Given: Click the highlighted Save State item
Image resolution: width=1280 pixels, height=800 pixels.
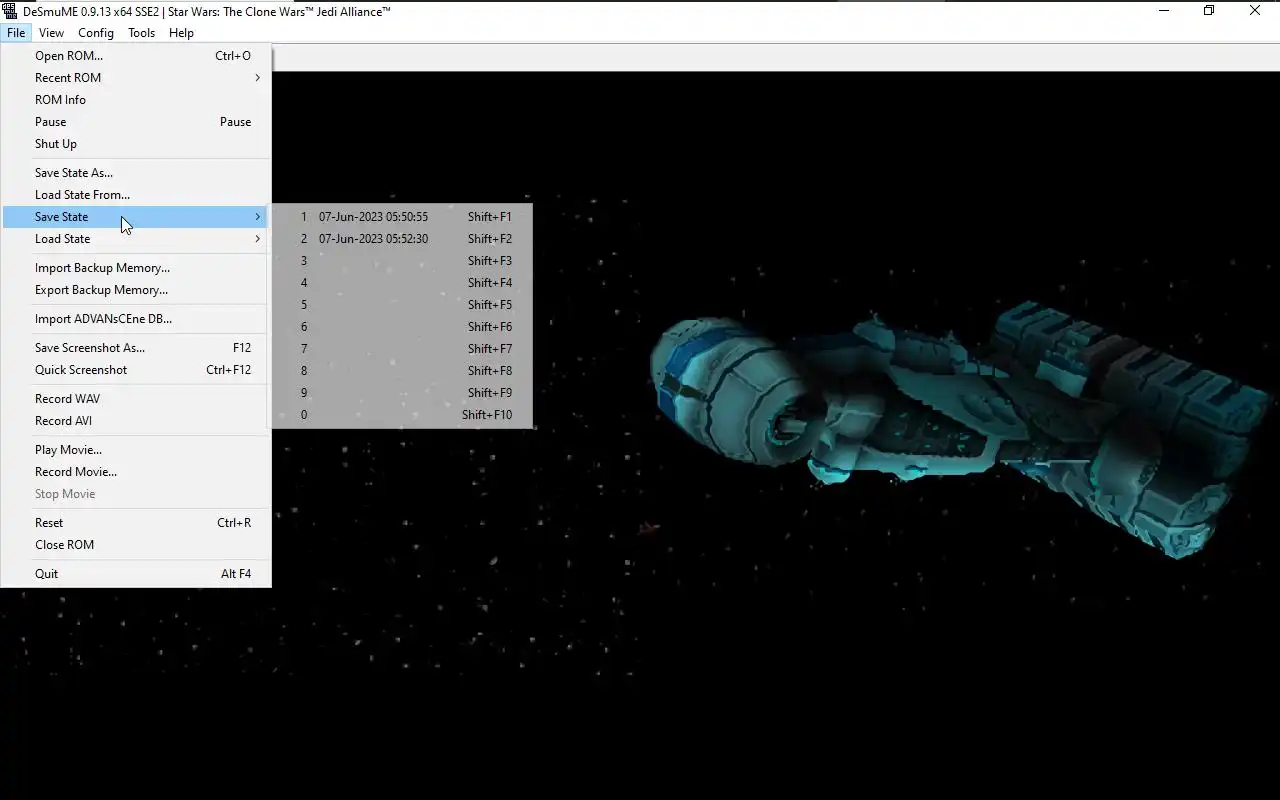Looking at the screenshot, I should tap(136, 217).
